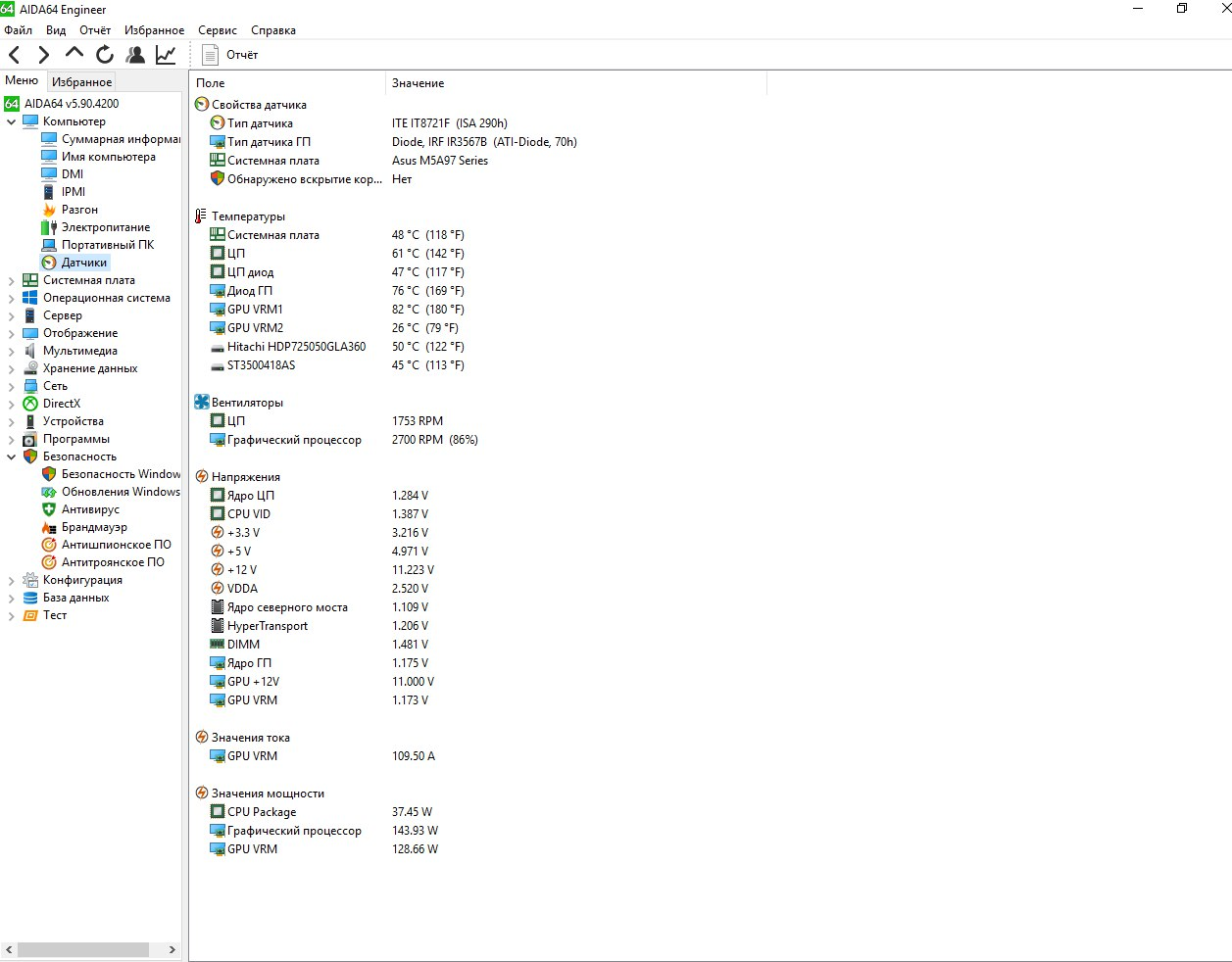Click the DIMM memory module icon

(218, 645)
